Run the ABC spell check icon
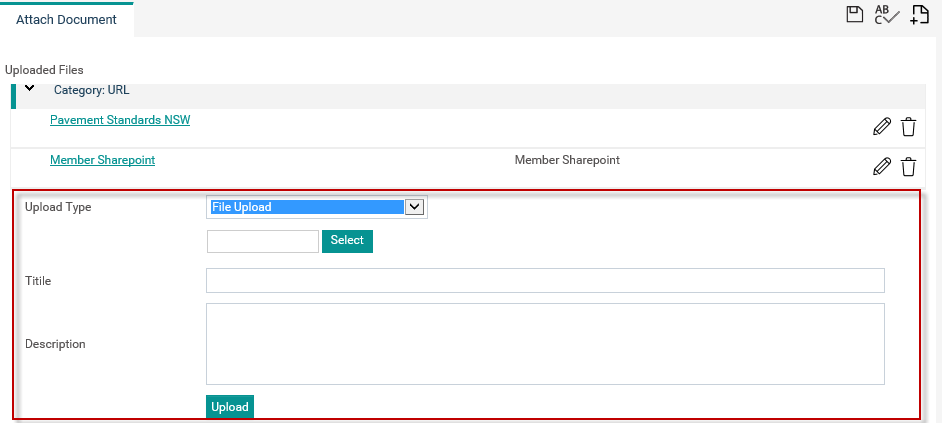 887,15
